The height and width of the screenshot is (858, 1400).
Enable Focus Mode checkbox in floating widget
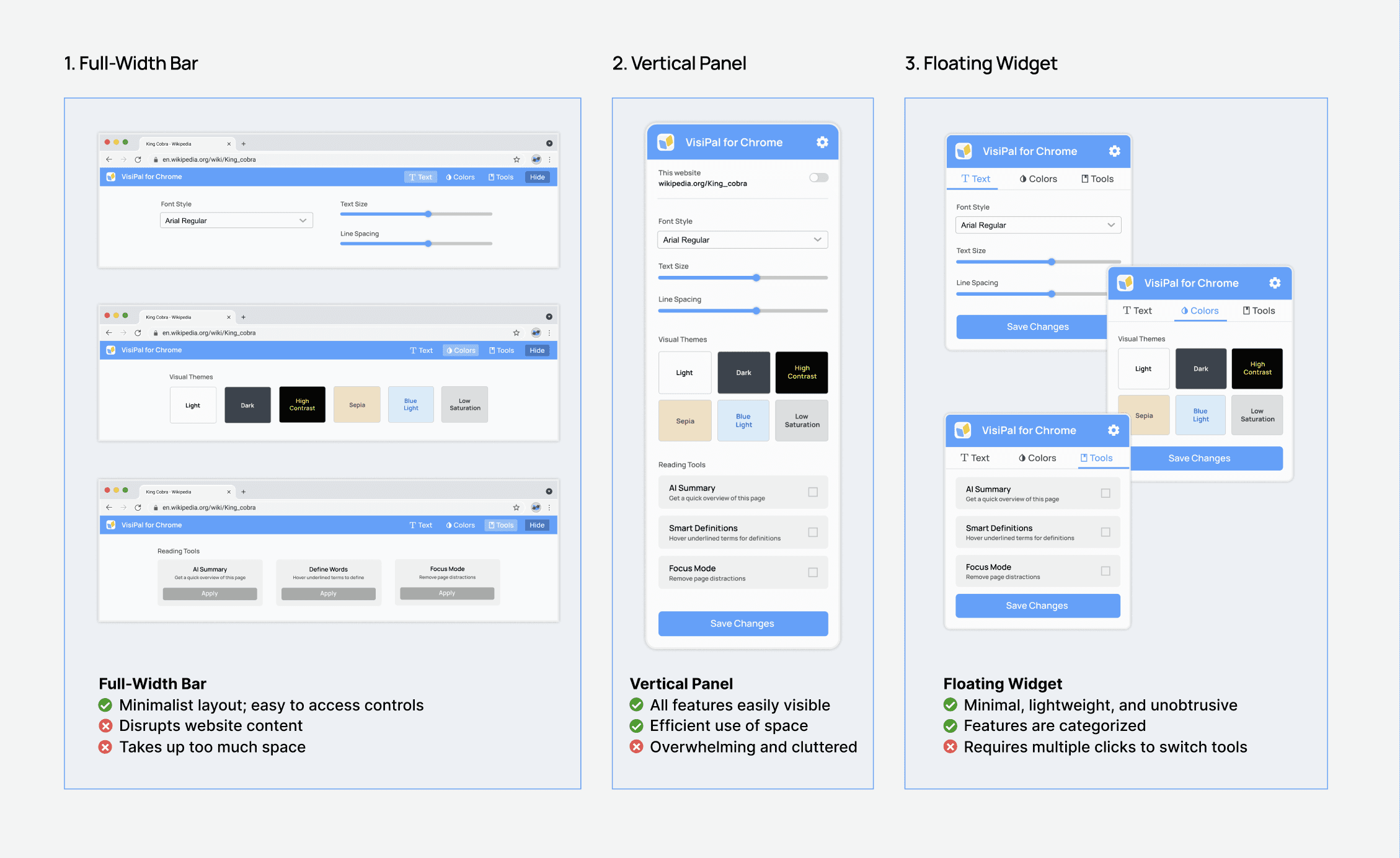pyautogui.click(x=1105, y=571)
